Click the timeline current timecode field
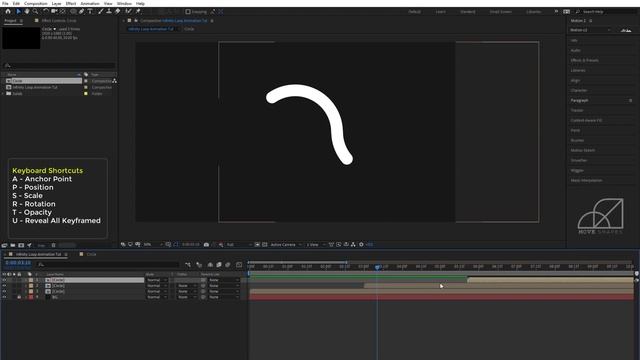 point(18,263)
